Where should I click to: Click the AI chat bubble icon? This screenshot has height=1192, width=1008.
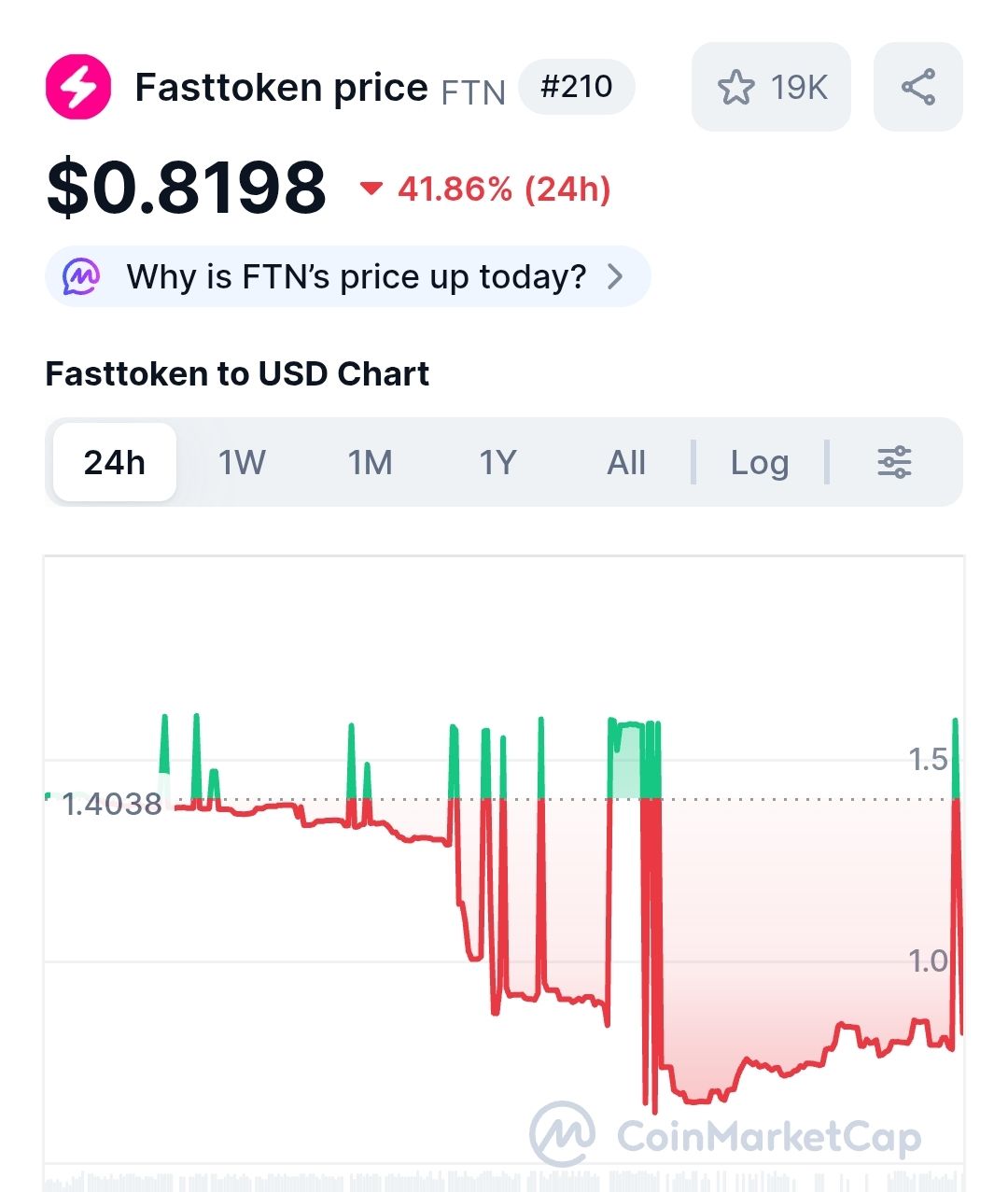[x=81, y=276]
